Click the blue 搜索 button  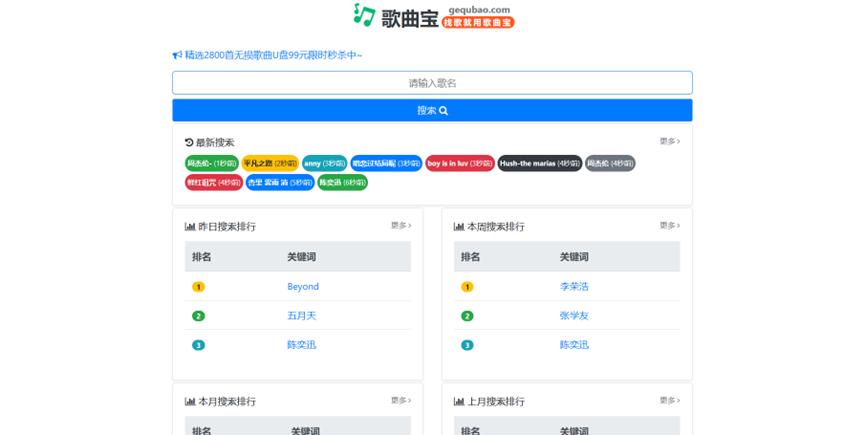click(432, 110)
